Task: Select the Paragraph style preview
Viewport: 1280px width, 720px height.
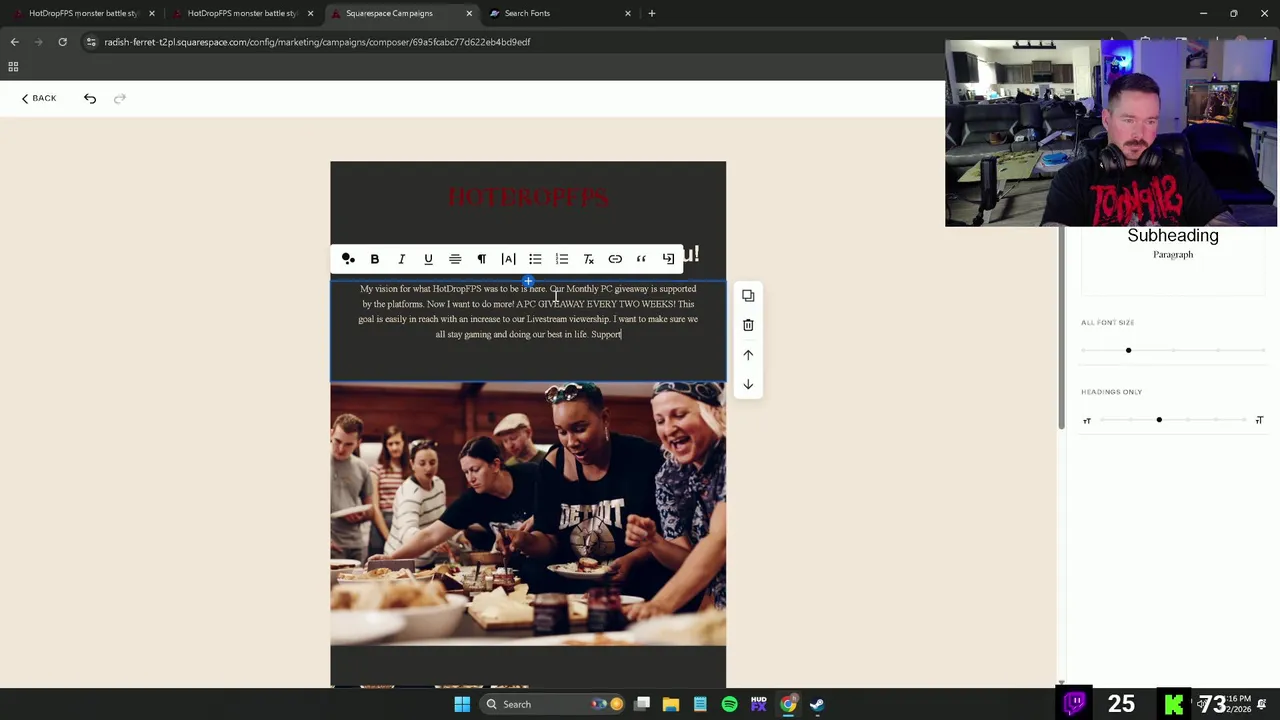Action: (1173, 255)
